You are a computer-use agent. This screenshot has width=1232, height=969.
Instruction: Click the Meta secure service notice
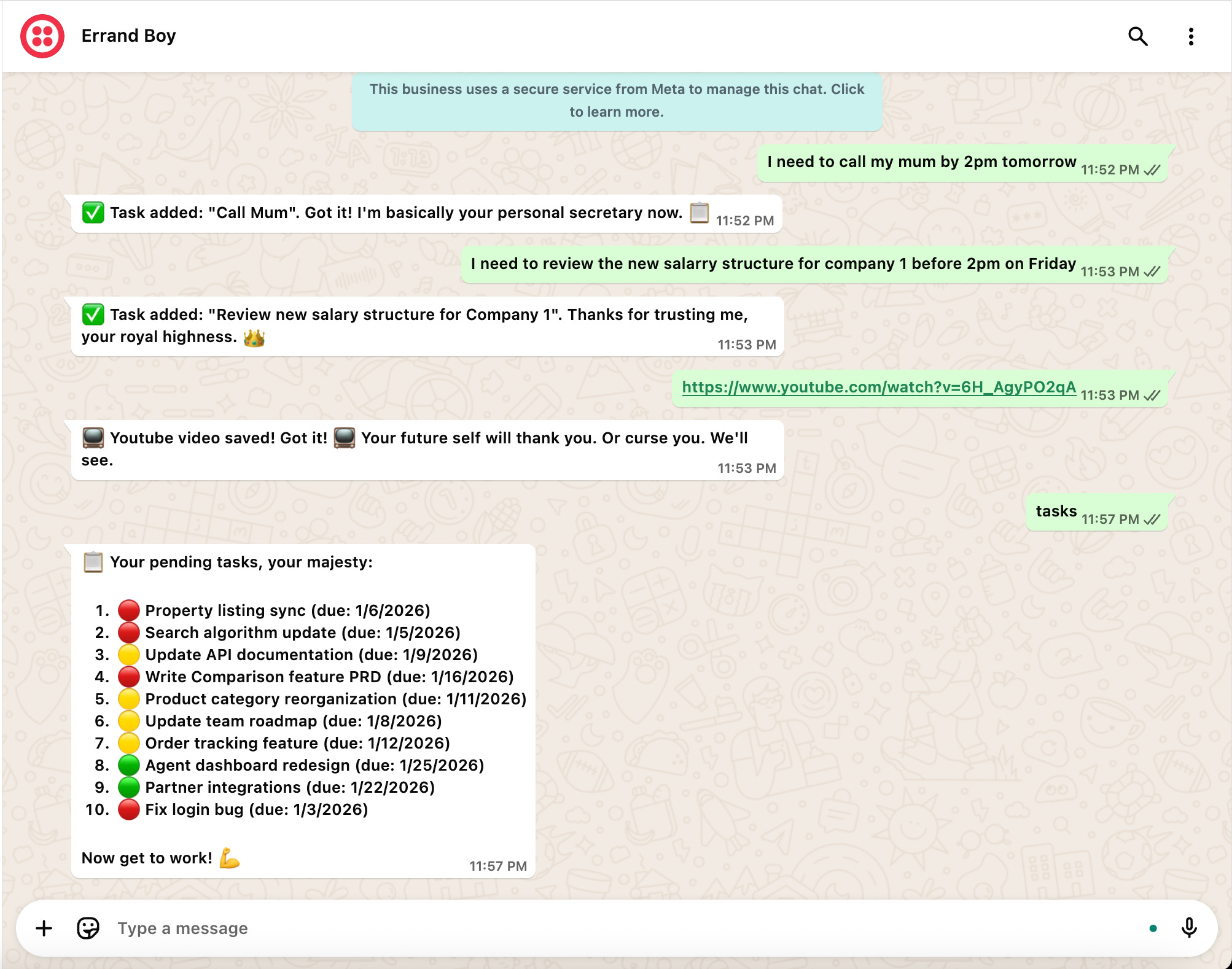617,101
